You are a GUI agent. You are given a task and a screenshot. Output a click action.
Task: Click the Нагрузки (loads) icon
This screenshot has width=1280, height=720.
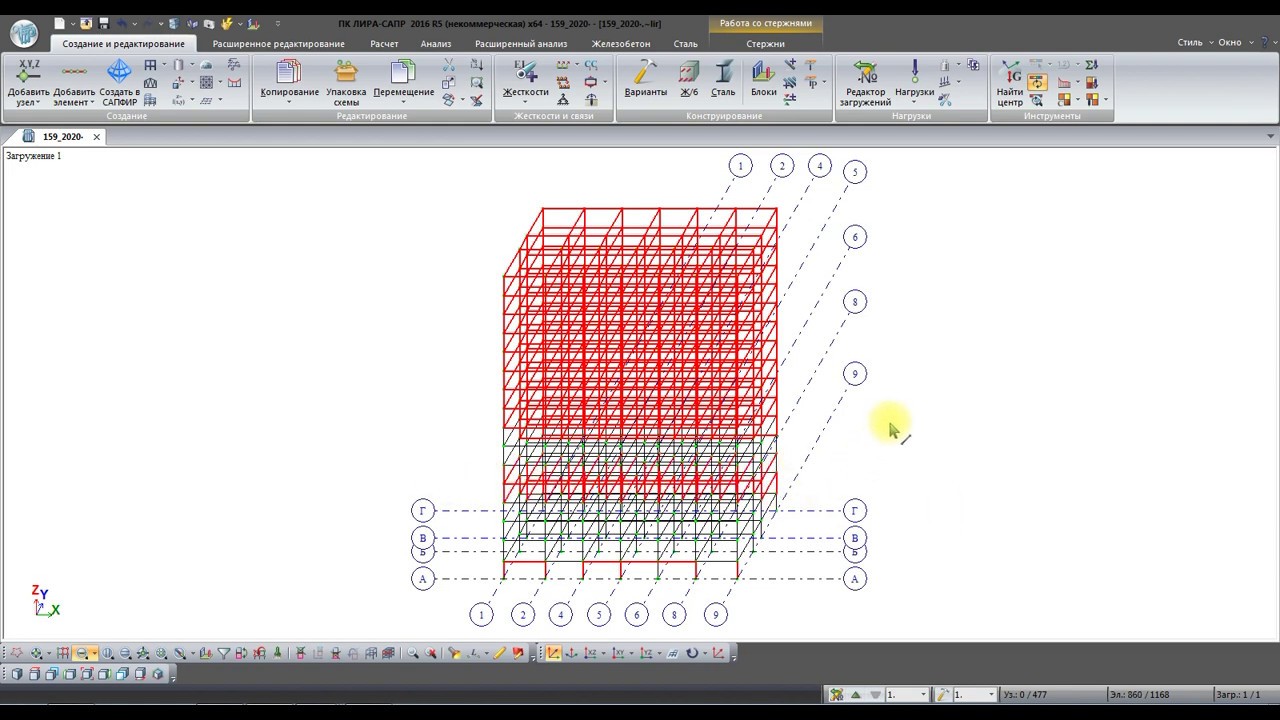pyautogui.click(x=914, y=72)
